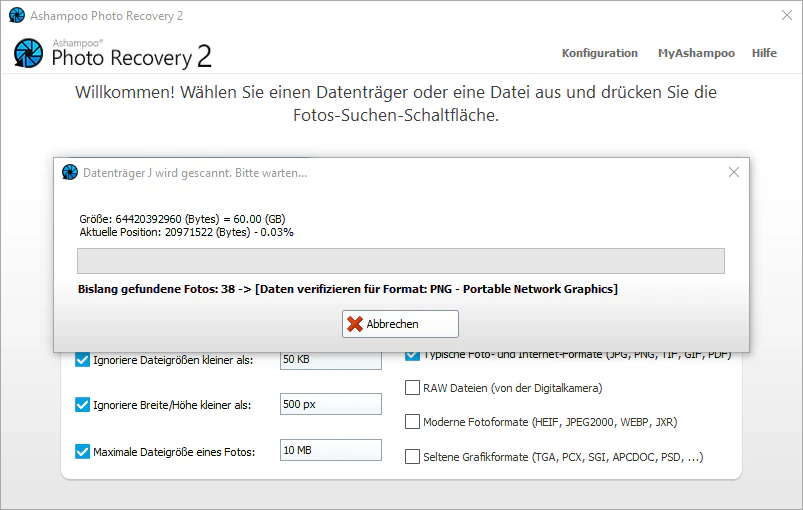The width and height of the screenshot is (803, 510).
Task: Check Moderne Fotoformate option
Action: point(412,422)
